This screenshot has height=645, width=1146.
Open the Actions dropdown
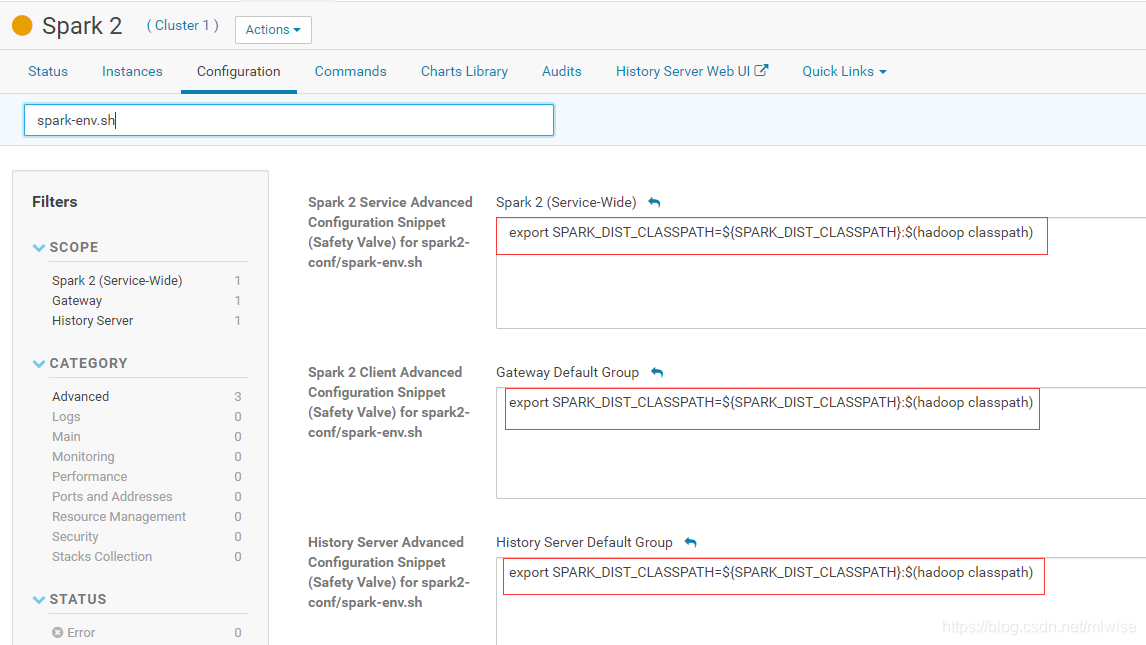coord(272,30)
